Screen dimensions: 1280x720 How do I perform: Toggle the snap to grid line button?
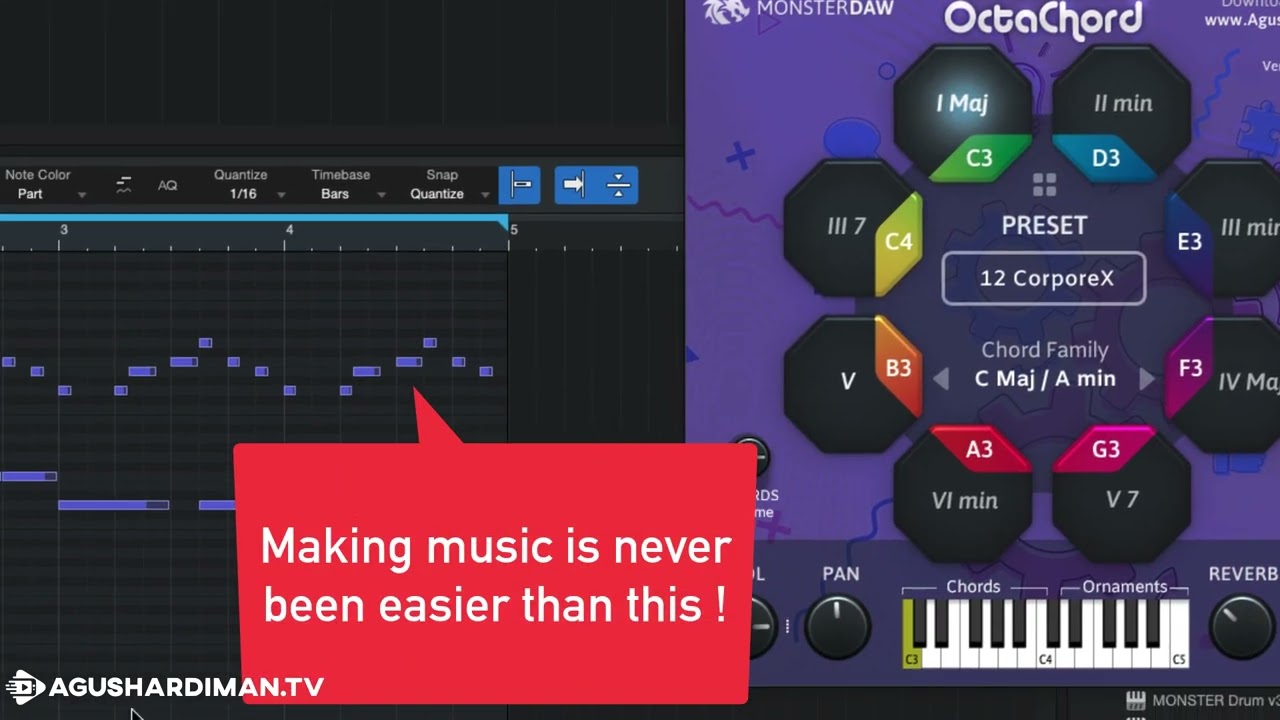tap(520, 185)
